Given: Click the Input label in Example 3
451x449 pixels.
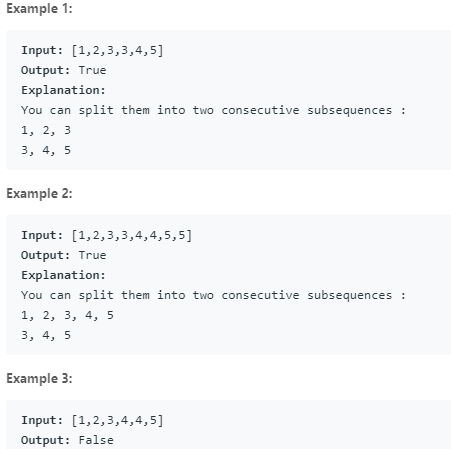Looking at the screenshot, I should [42, 420].
